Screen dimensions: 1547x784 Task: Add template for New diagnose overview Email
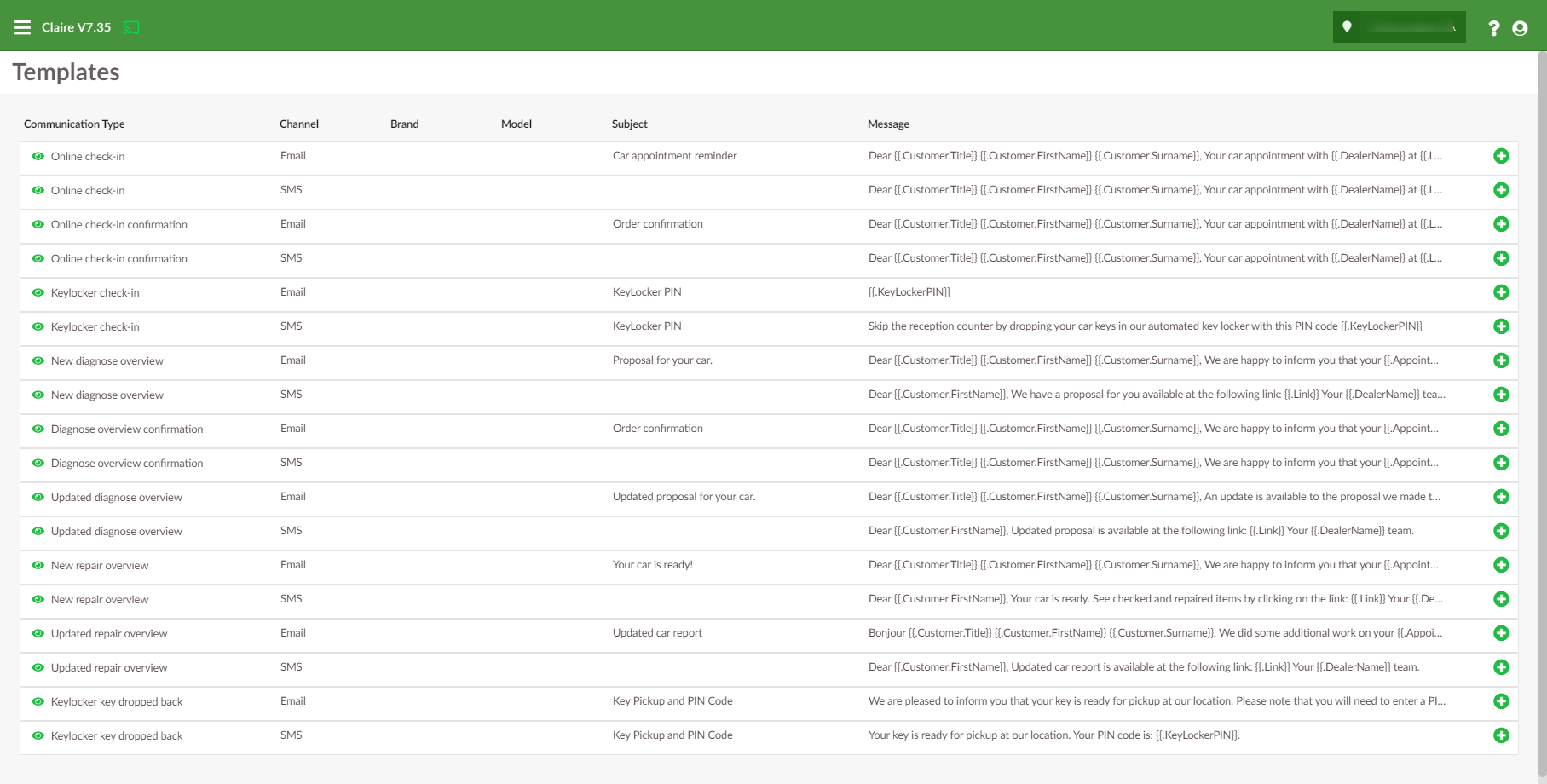[x=1501, y=360]
